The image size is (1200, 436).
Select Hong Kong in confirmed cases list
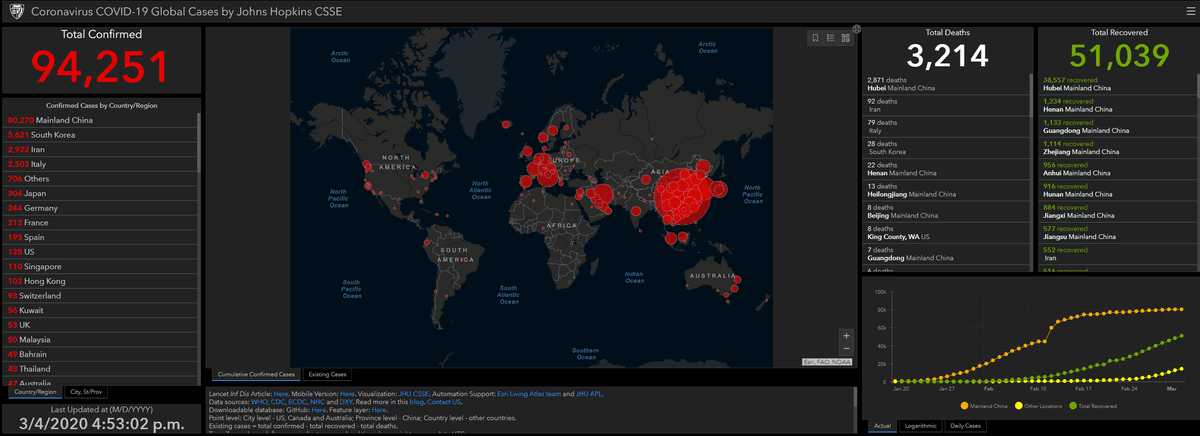point(100,282)
